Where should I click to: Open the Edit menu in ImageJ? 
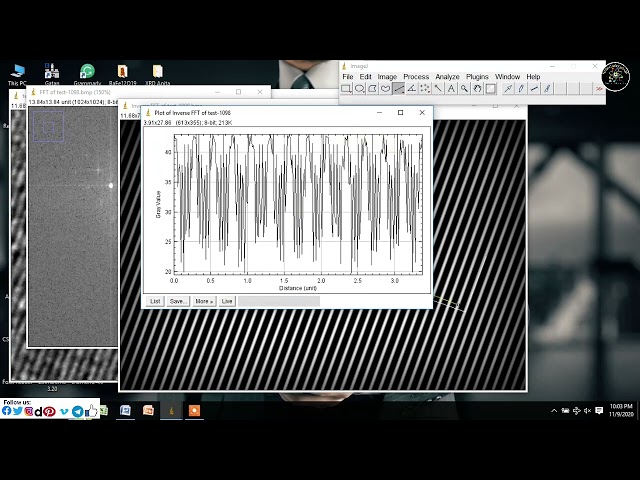pyautogui.click(x=365, y=77)
